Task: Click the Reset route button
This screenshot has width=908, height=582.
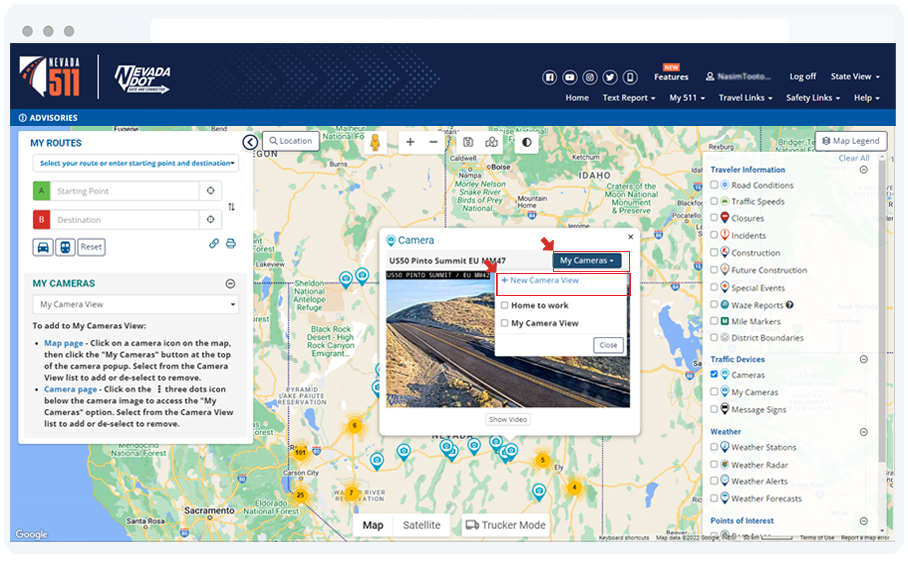Action: point(91,247)
